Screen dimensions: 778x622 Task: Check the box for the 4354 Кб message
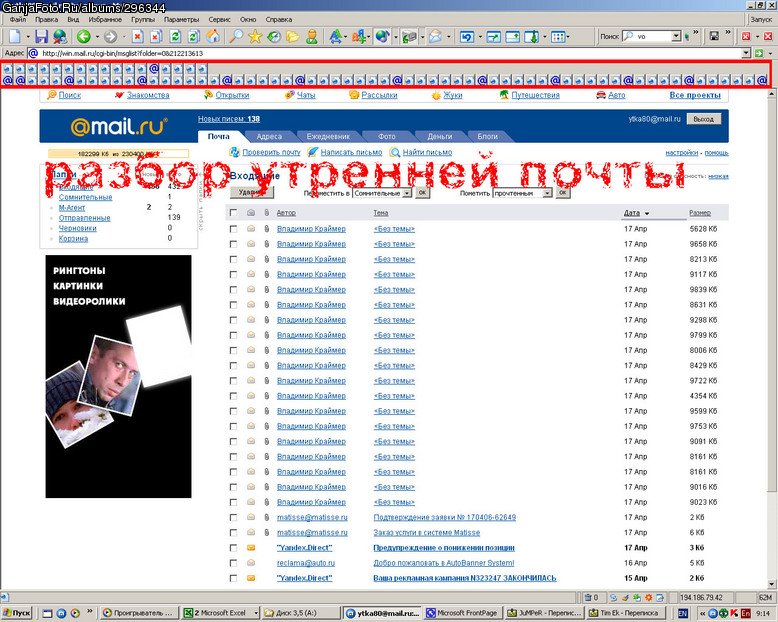(233, 396)
